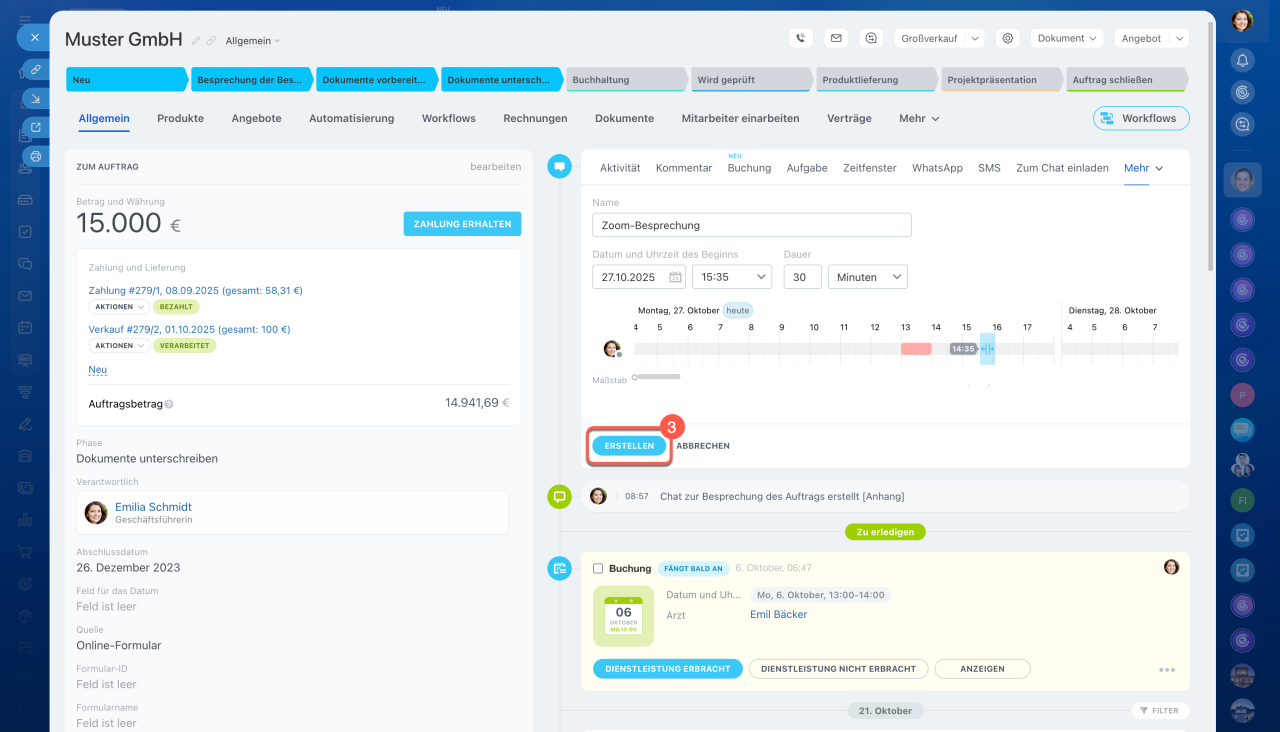Open the Großverkauf pipeline dropdown
The width and height of the screenshot is (1280, 732).
939,38
